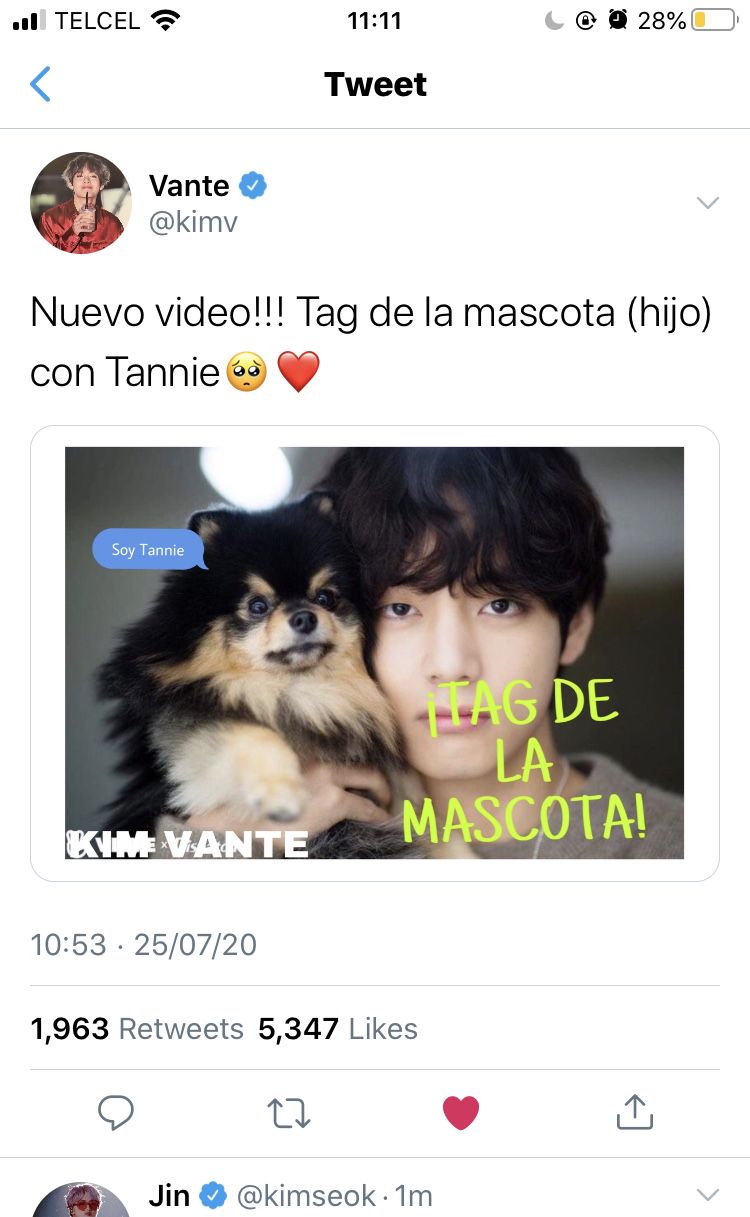The image size is (750, 1217).
Task: Expand the options chevron on Vante's tweet
Action: coord(707,203)
